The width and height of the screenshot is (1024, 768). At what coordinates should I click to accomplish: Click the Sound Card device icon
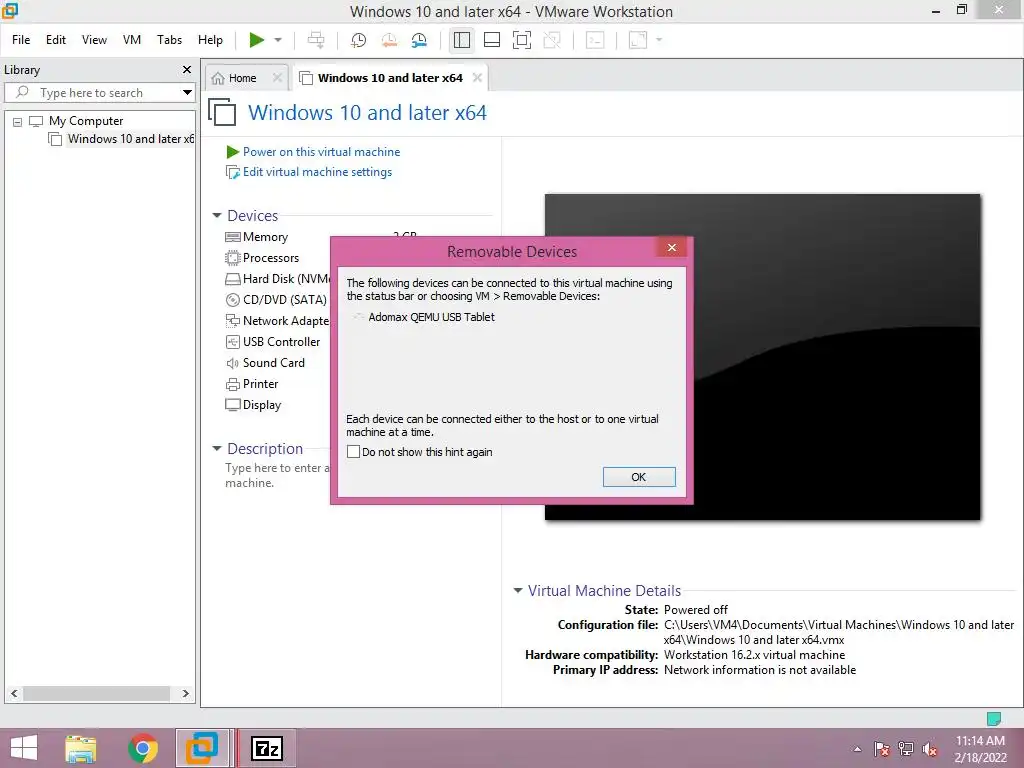pyautogui.click(x=232, y=363)
